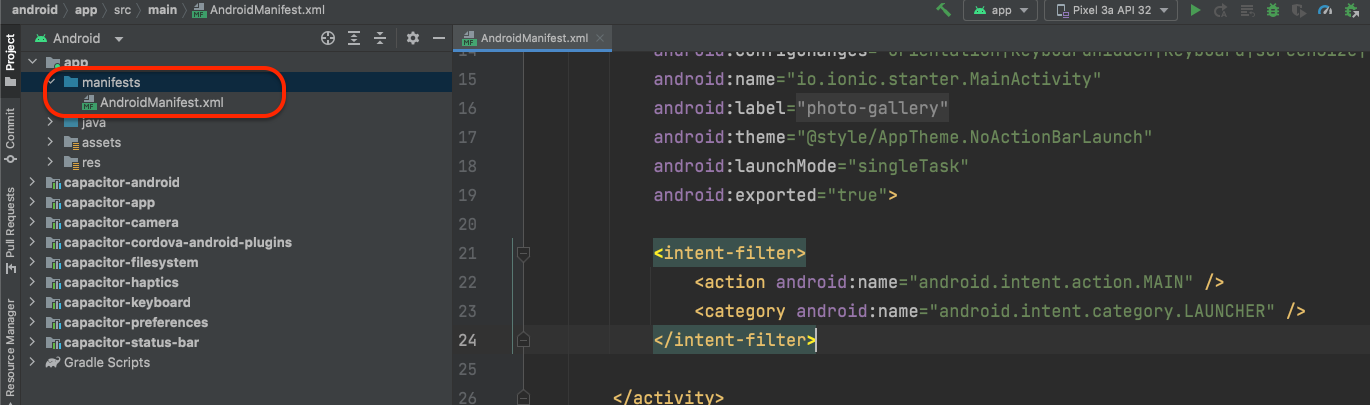This screenshot has height=405, width=1370.
Task: Expand the capacitor-keyboard module
Action: click(32, 302)
